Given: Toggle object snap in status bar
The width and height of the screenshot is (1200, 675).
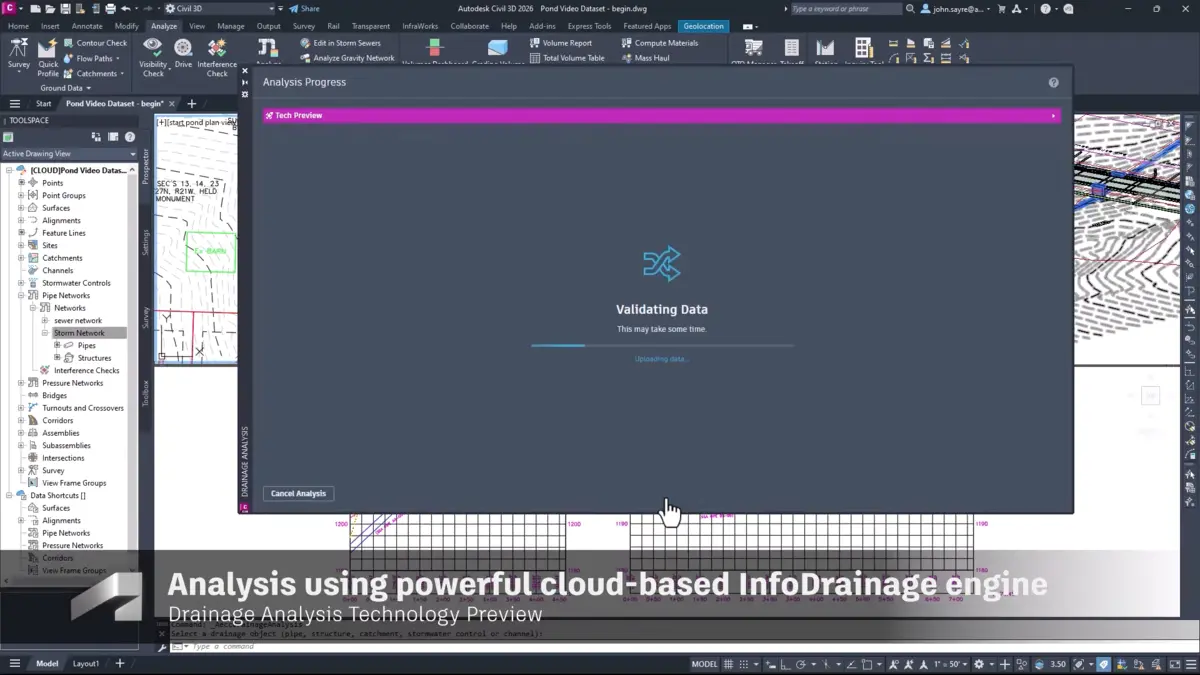Looking at the screenshot, I should [866, 664].
